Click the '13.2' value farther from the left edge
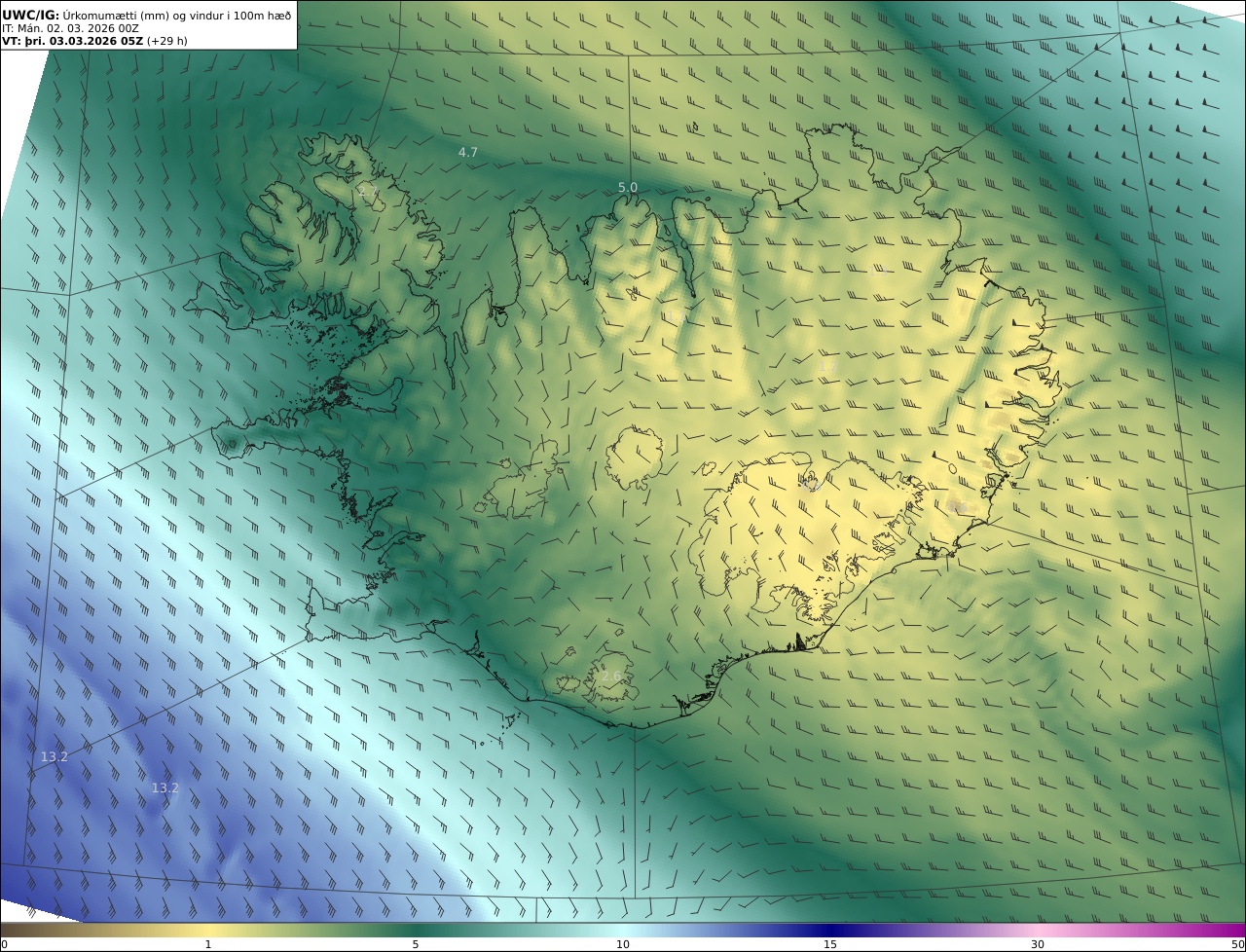Viewport: 1246px width, 952px height. pyautogui.click(x=165, y=787)
